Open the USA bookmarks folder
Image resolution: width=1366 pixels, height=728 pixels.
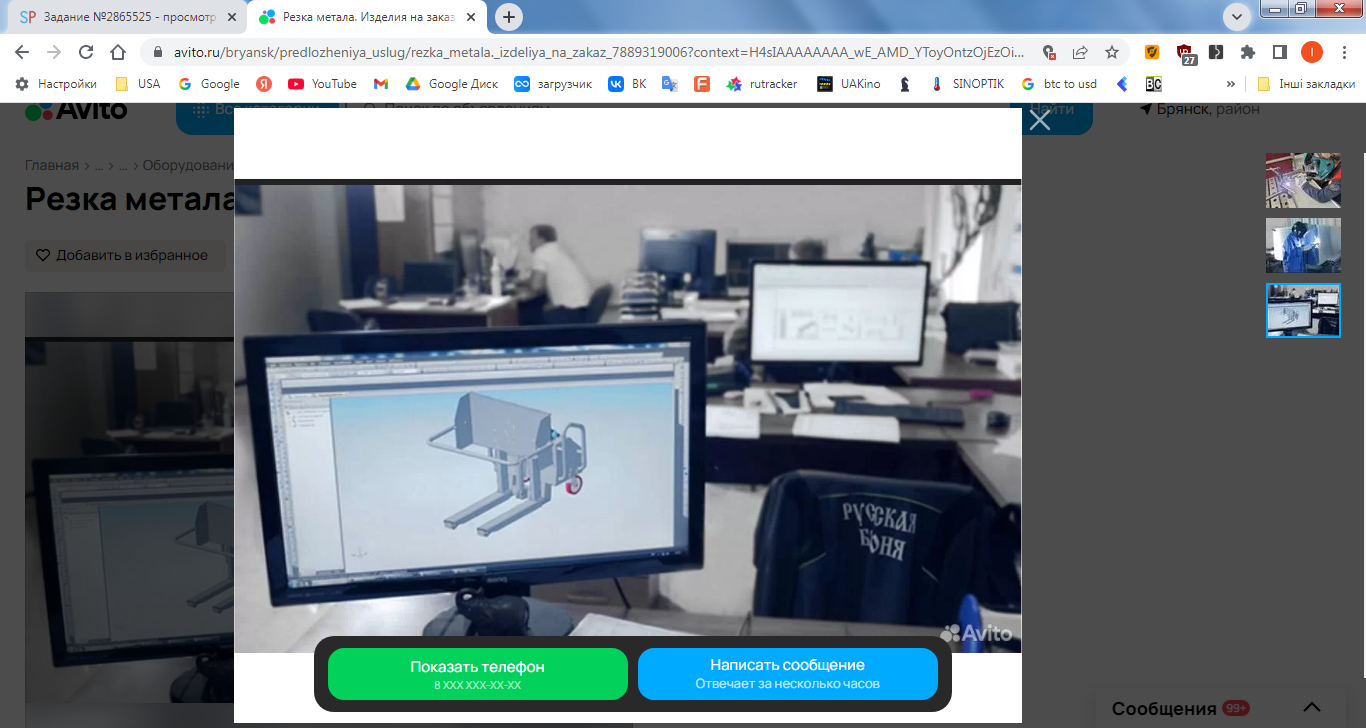pyautogui.click(x=138, y=84)
